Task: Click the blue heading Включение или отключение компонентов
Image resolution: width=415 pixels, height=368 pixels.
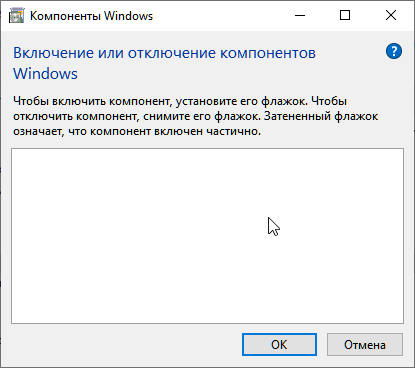Action: pos(164,53)
